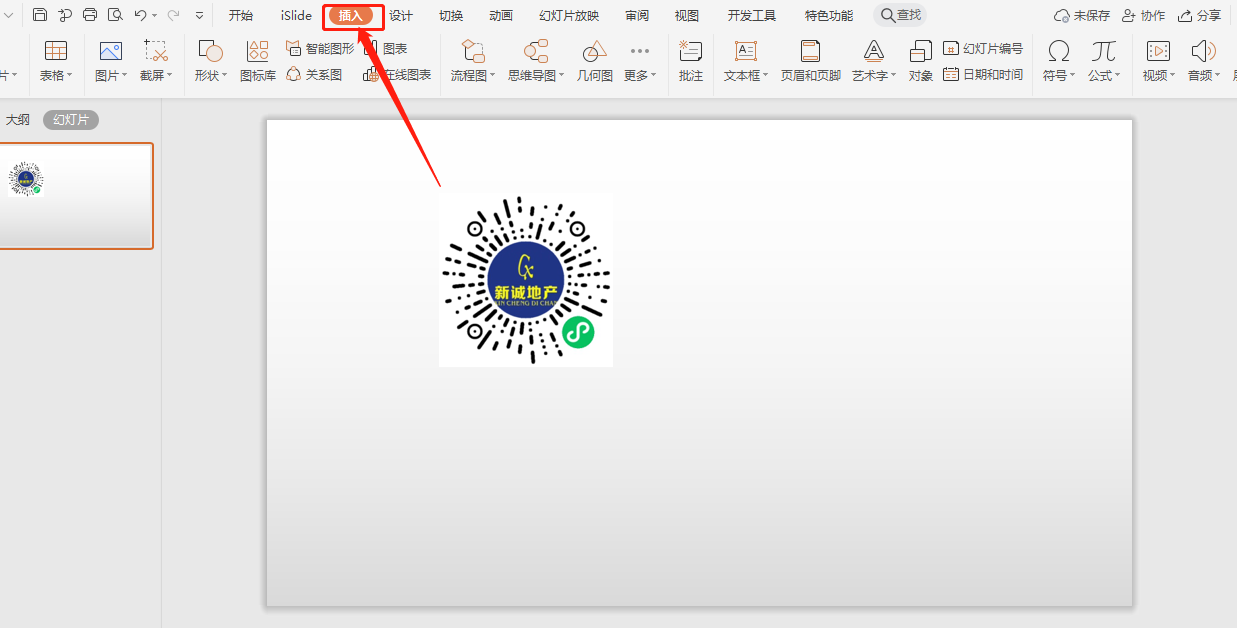Open the 特色功能 tab
1237x628 pixels.
[x=829, y=16]
